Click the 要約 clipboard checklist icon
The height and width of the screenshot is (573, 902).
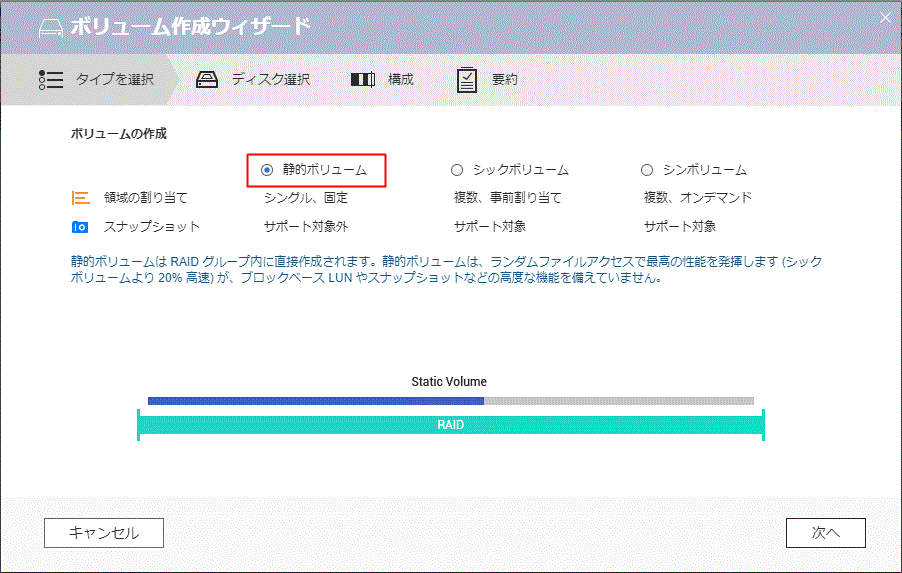(467, 80)
